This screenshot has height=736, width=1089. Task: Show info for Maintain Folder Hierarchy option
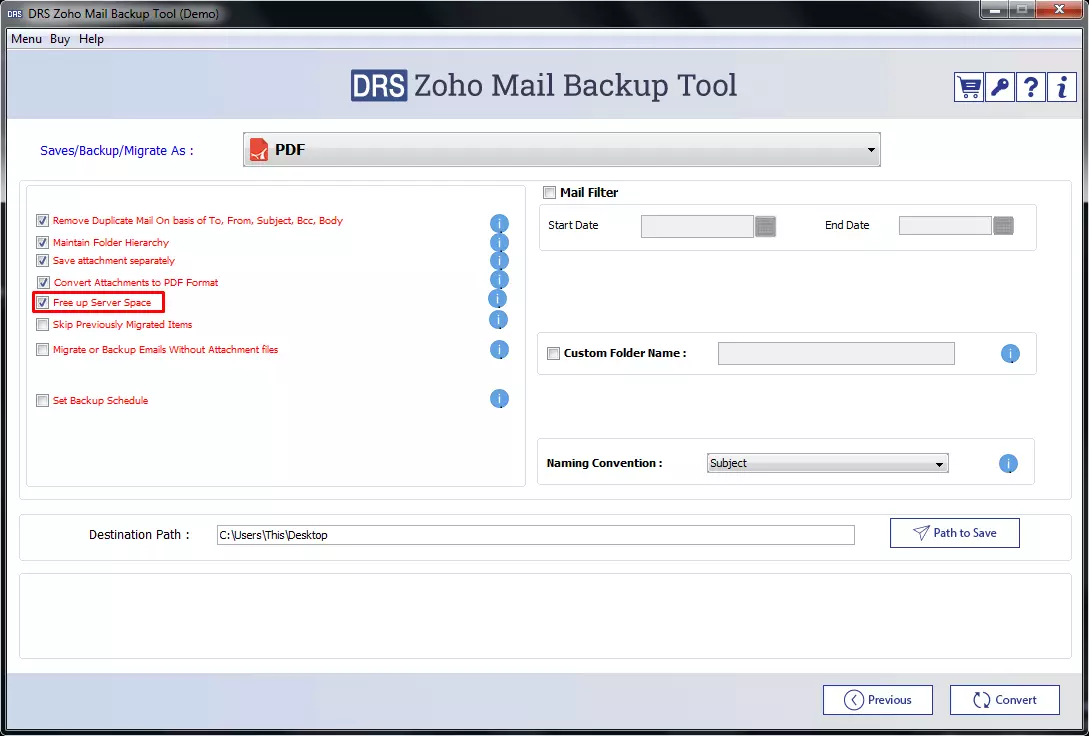(499, 242)
